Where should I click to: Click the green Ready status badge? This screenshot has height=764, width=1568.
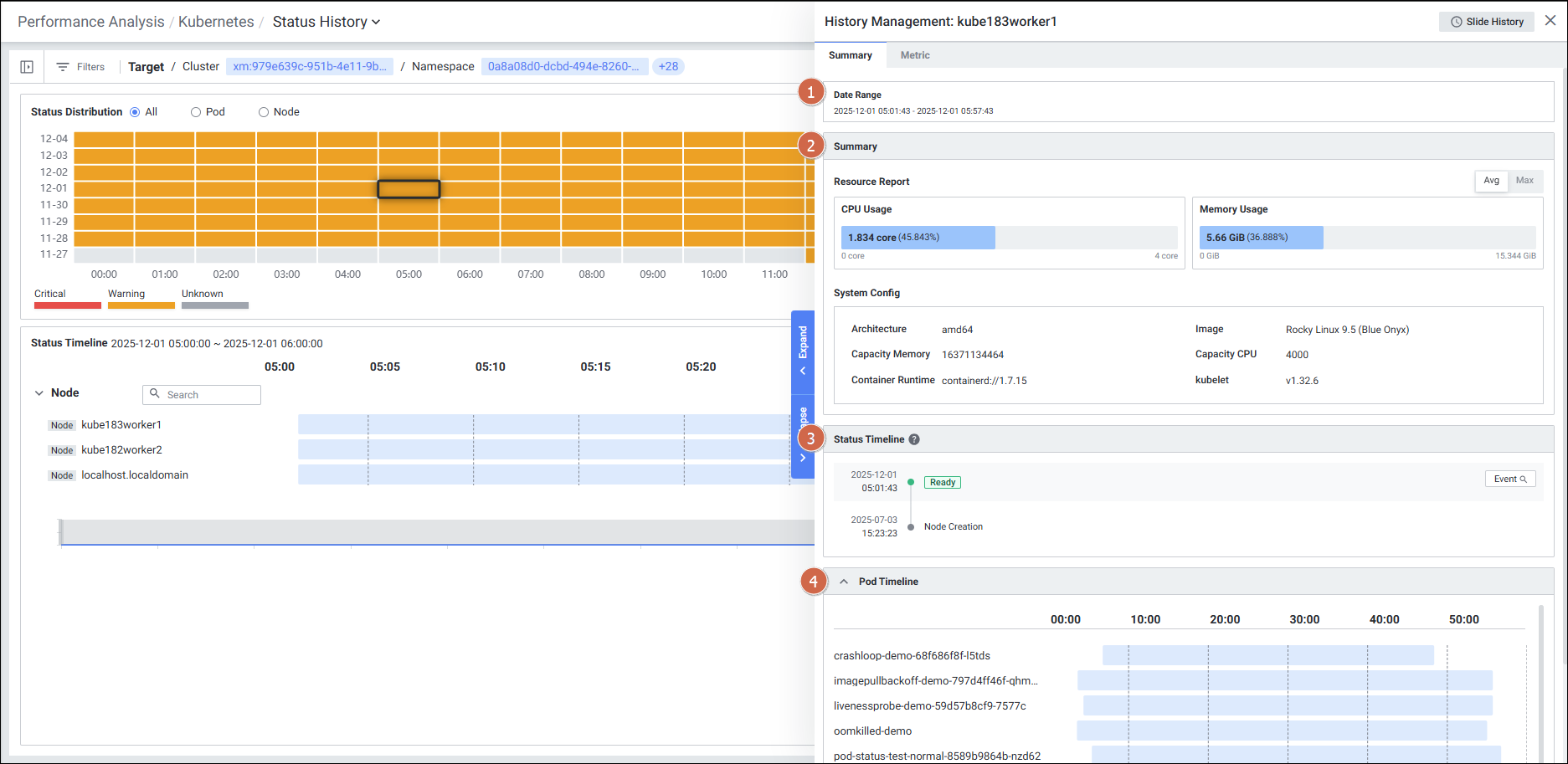pos(942,482)
